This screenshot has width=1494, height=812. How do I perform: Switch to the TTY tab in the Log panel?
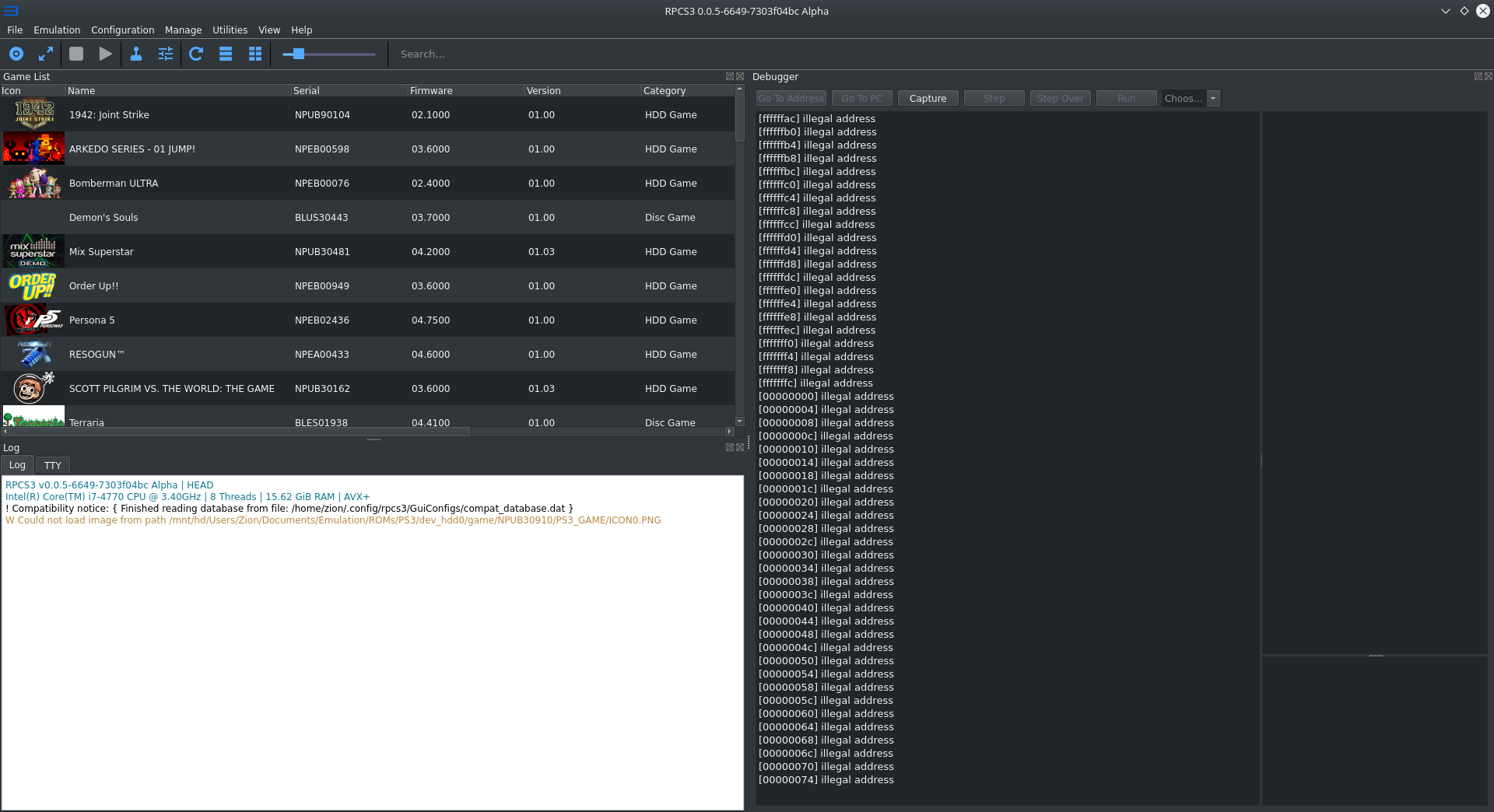tap(52, 465)
